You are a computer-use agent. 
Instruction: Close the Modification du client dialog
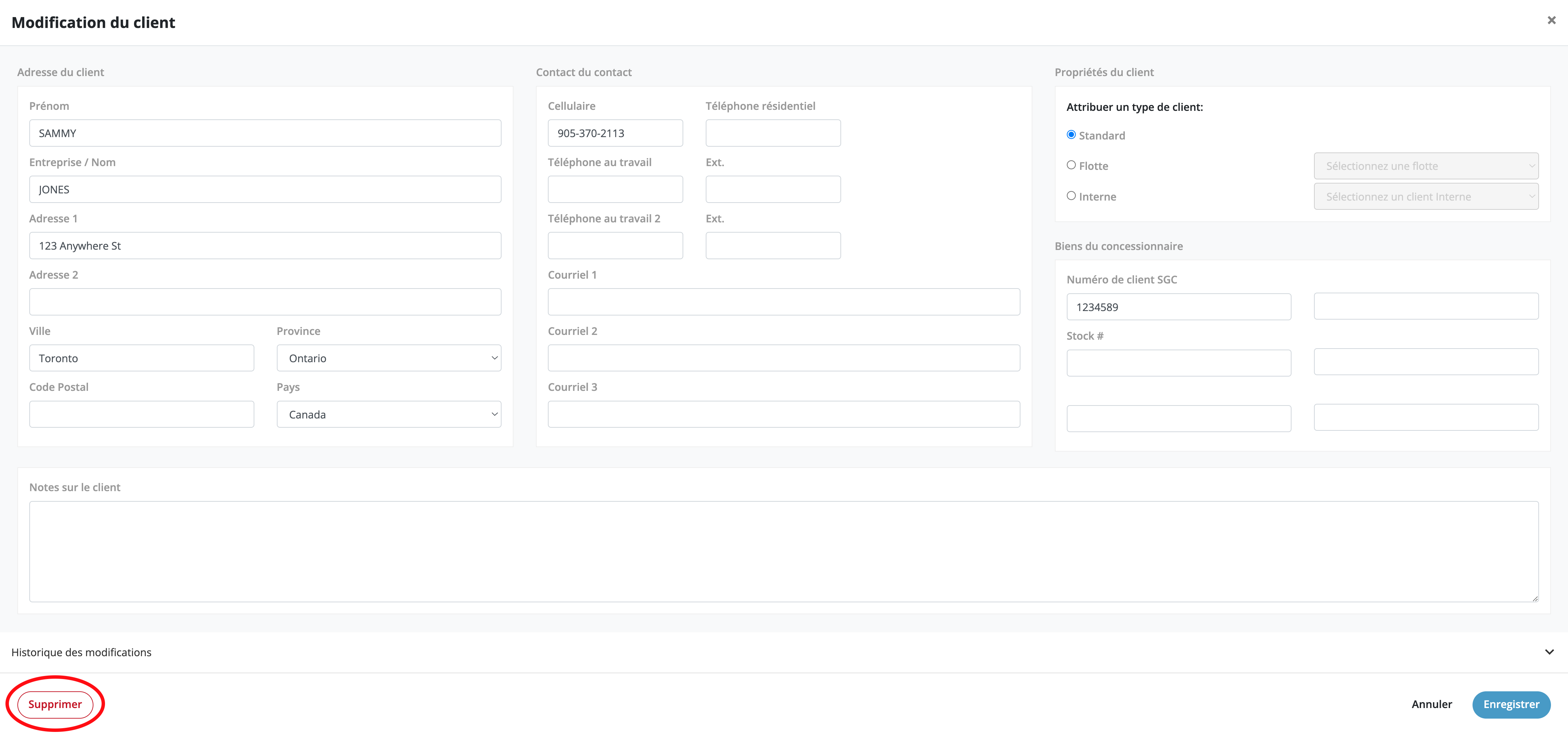(1551, 20)
